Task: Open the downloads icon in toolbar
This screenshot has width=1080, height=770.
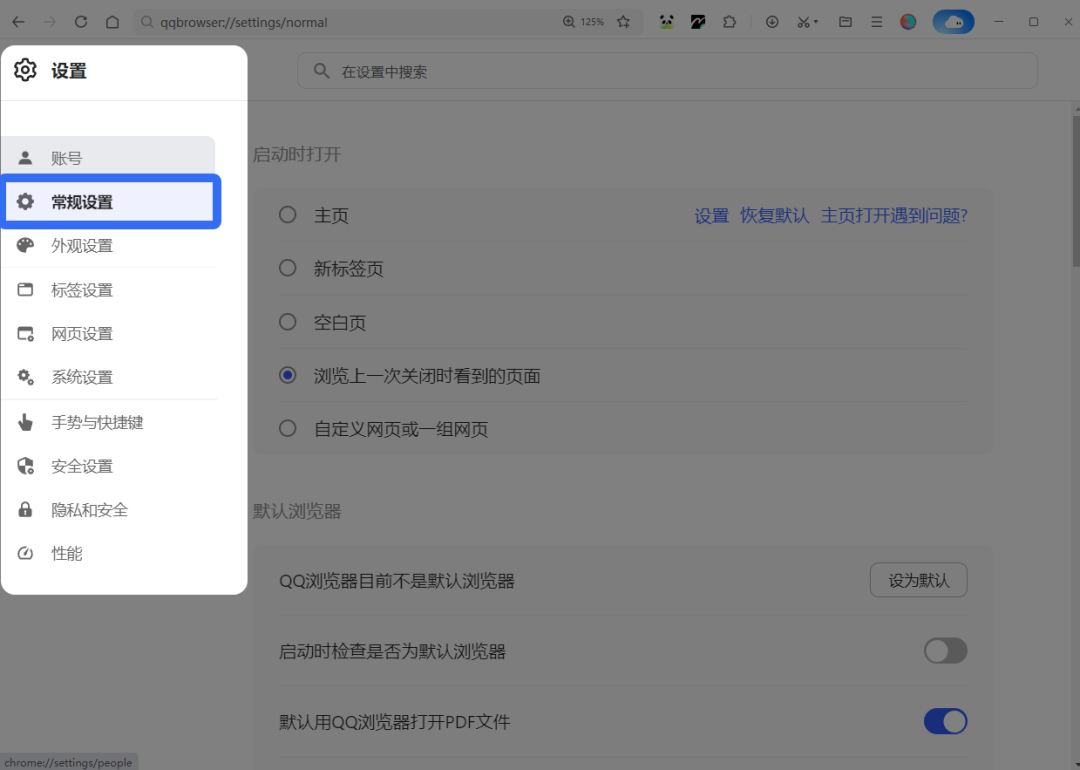Action: click(x=772, y=22)
